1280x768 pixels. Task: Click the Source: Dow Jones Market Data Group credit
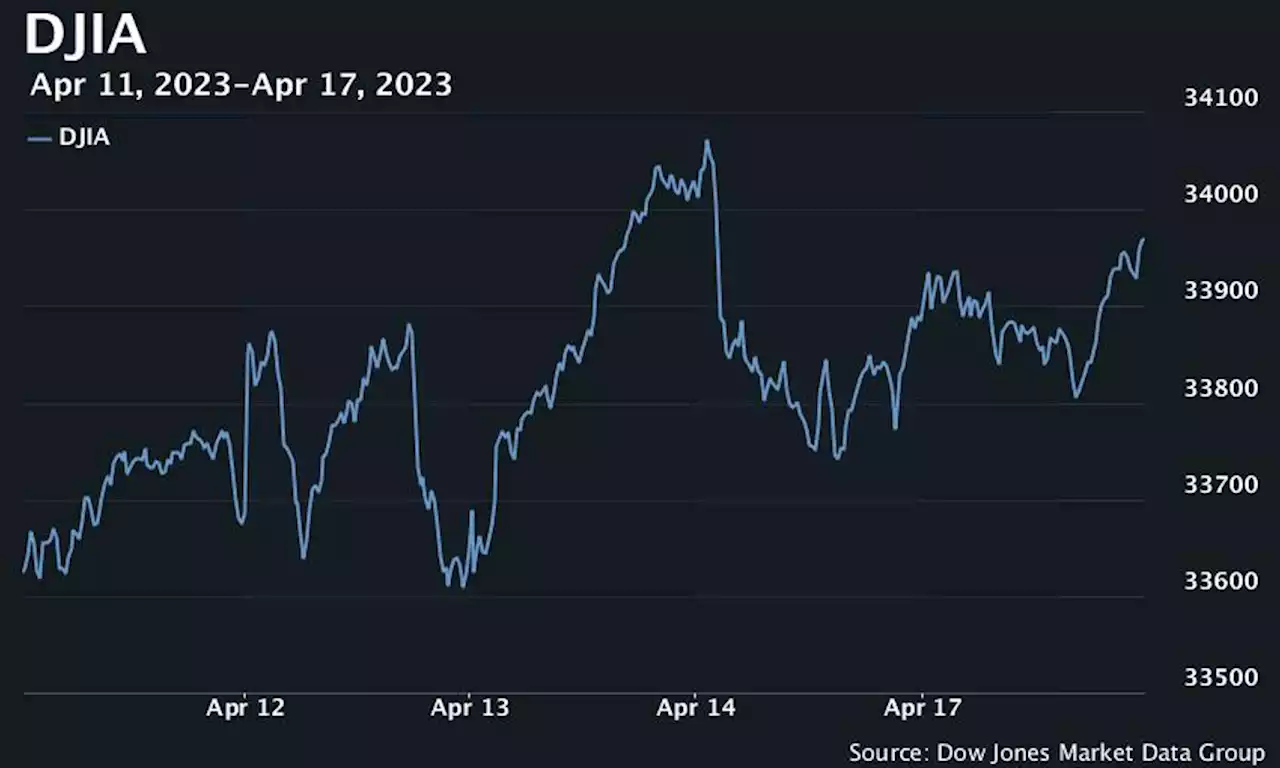click(1057, 752)
